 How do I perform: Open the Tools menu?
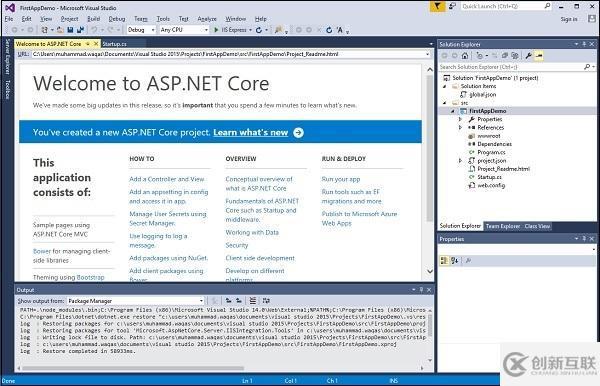pyautogui.click(x=163, y=19)
